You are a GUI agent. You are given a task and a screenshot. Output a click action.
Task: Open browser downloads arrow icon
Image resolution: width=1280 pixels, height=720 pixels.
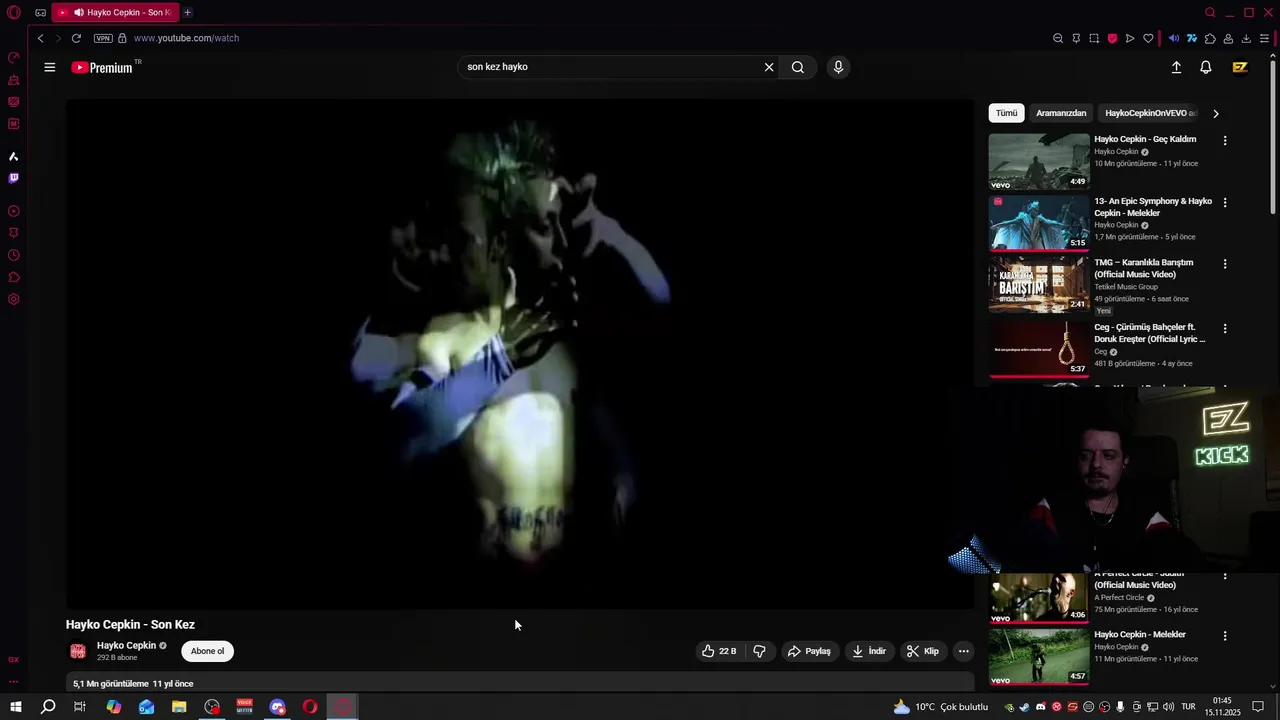1246,38
